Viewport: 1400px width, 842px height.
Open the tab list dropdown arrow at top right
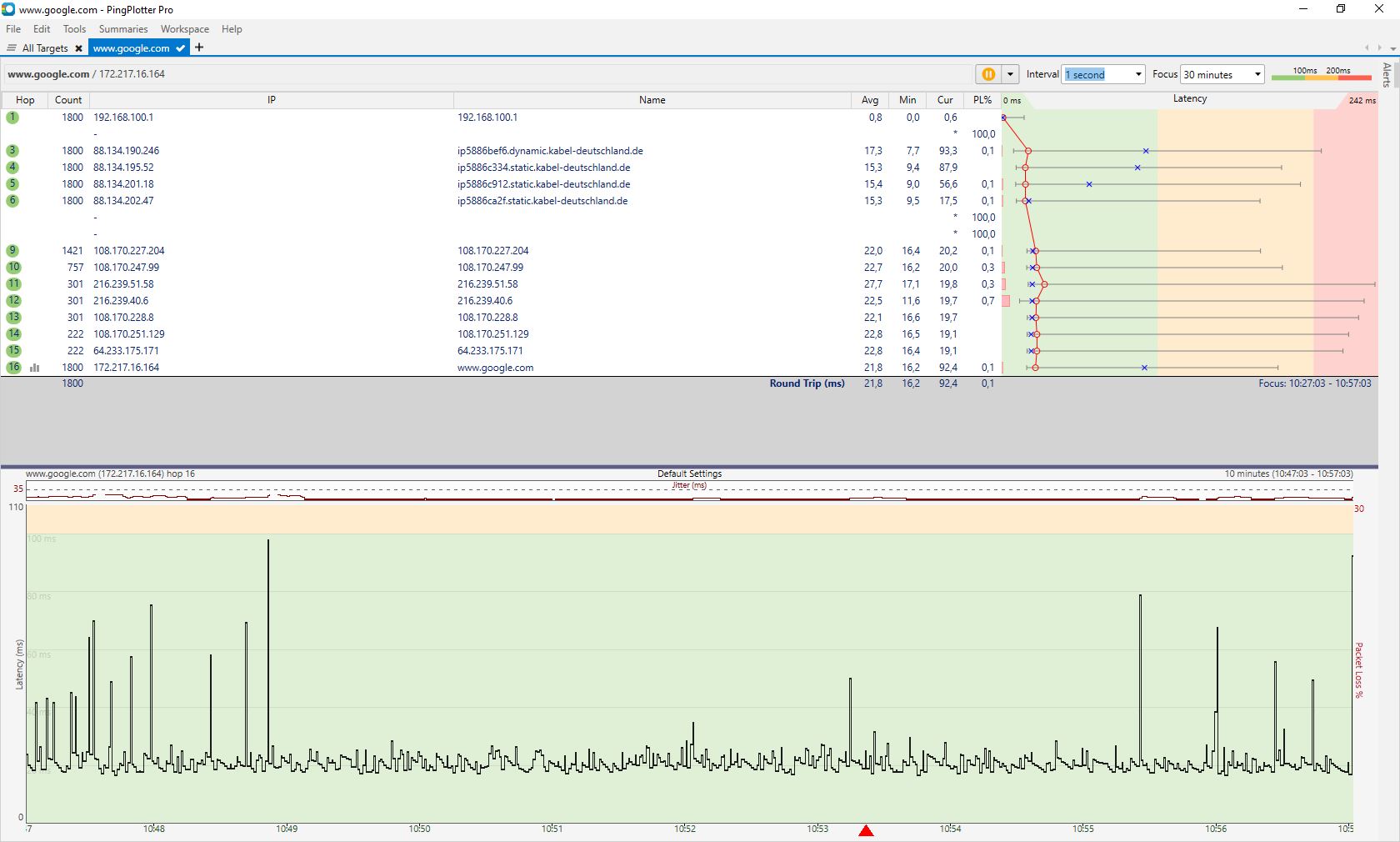point(1392,48)
